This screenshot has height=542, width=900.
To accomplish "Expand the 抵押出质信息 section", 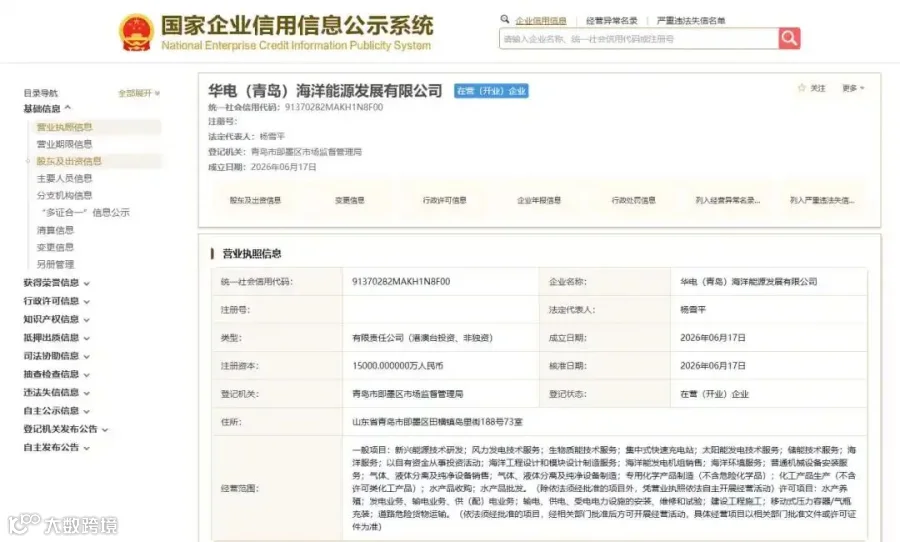I will [x=56, y=338].
